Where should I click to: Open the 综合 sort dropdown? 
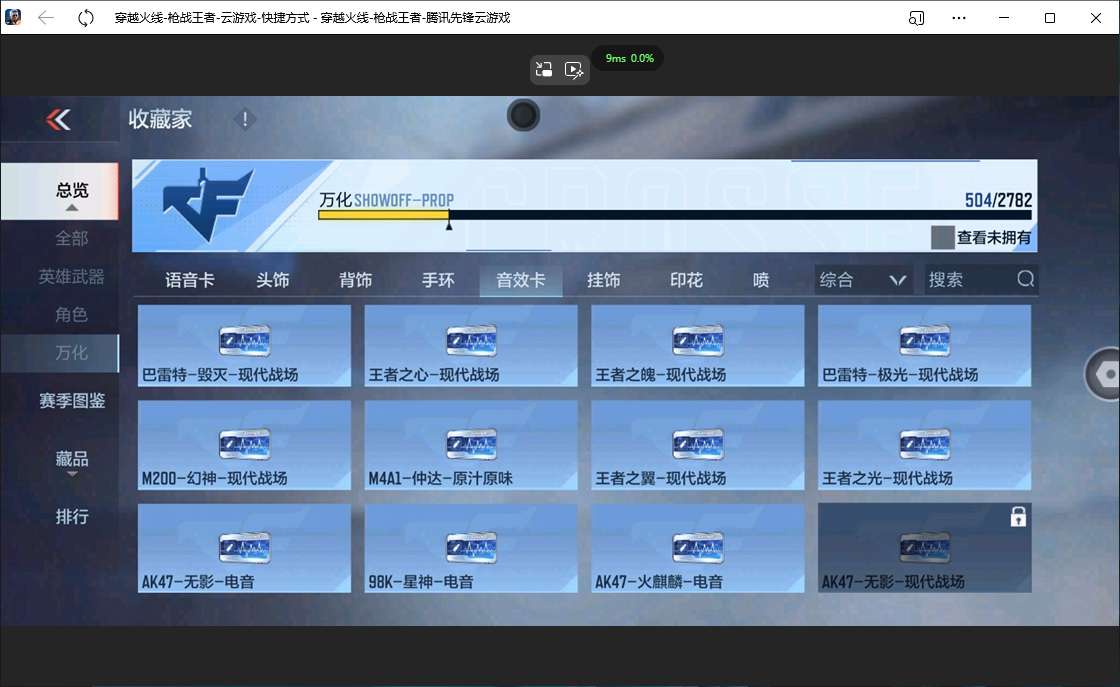click(863, 279)
